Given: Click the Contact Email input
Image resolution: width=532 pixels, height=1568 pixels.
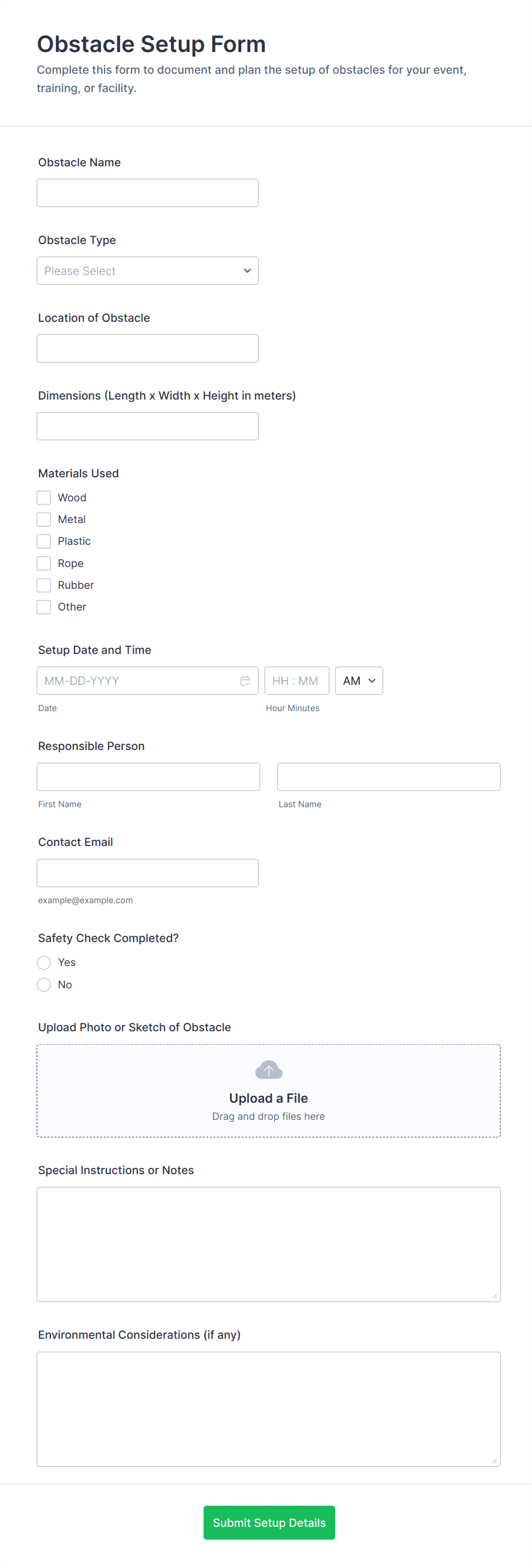Looking at the screenshot, I should pos(148,872).
